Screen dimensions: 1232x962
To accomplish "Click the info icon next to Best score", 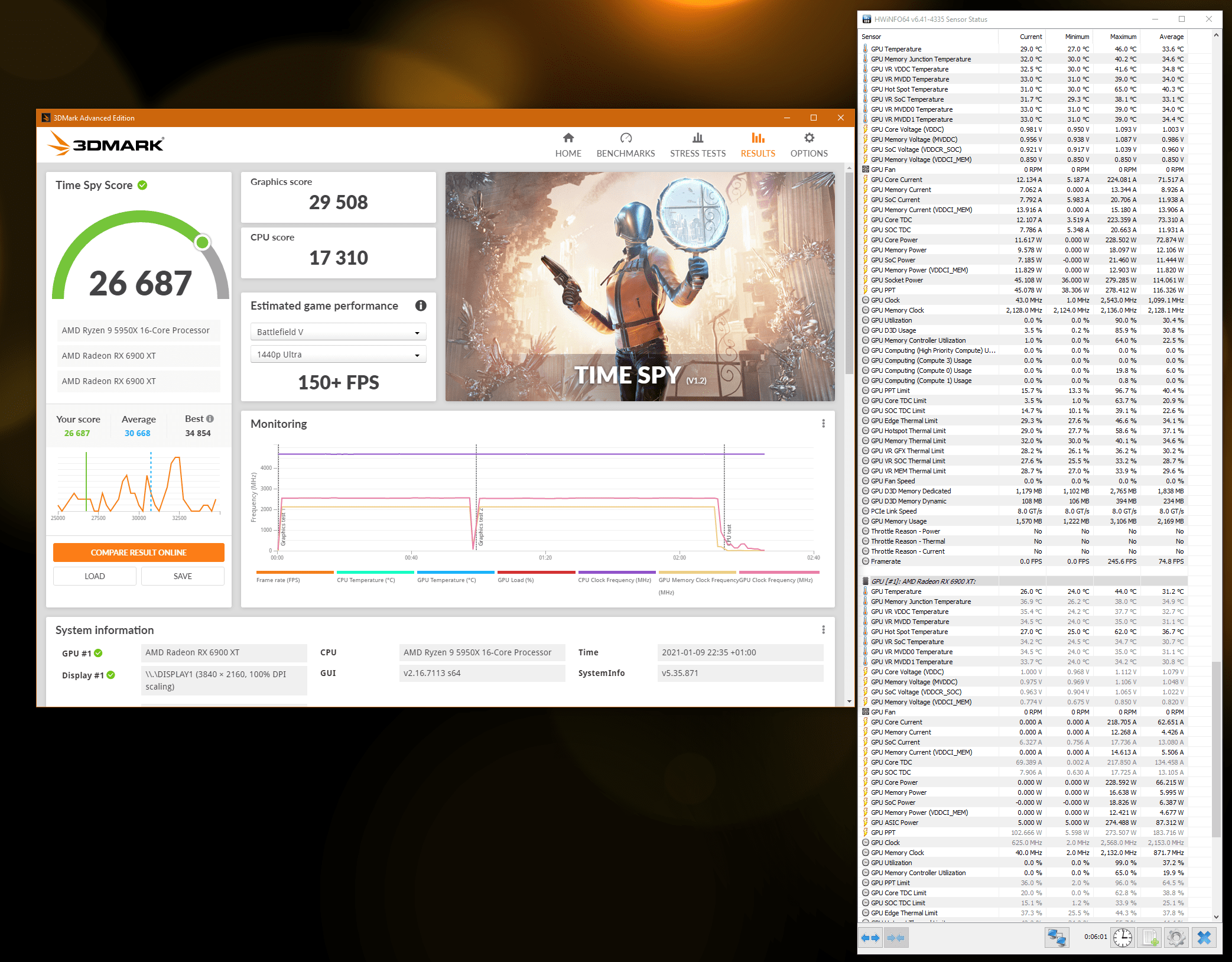I will [x=210, y=418].
